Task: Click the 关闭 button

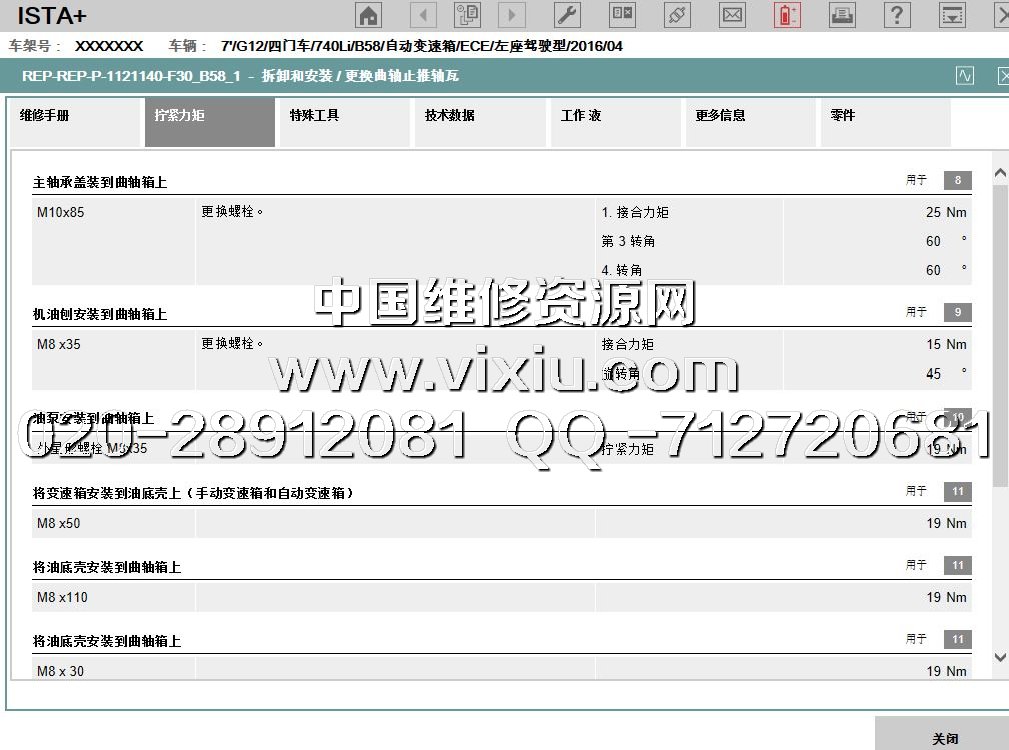Action: (944, 738)
